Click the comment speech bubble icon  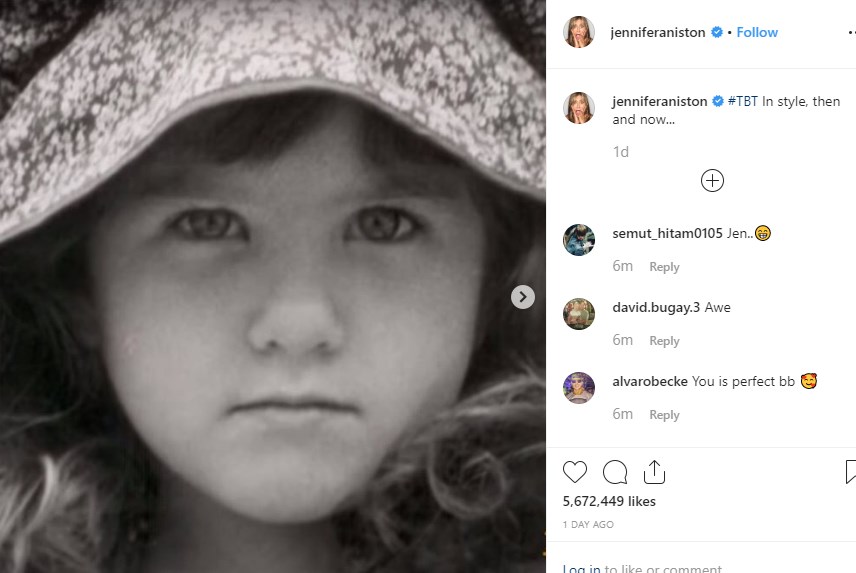coord(615,472)
